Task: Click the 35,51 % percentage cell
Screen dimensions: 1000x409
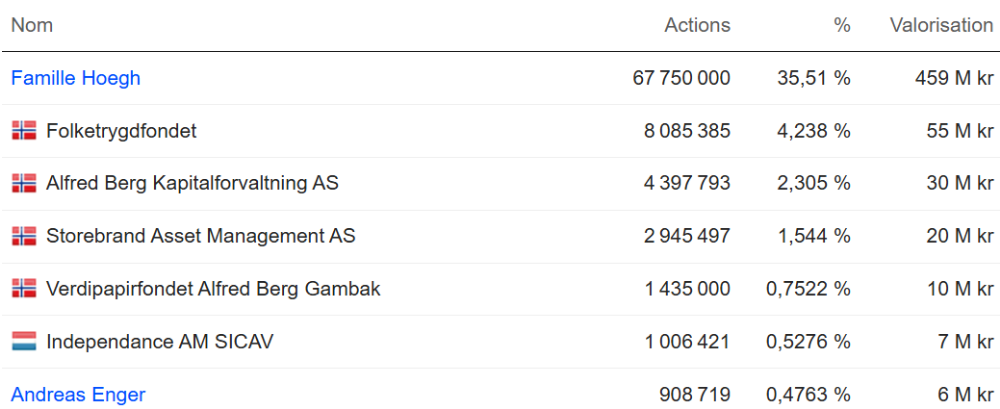Action: 813,78
